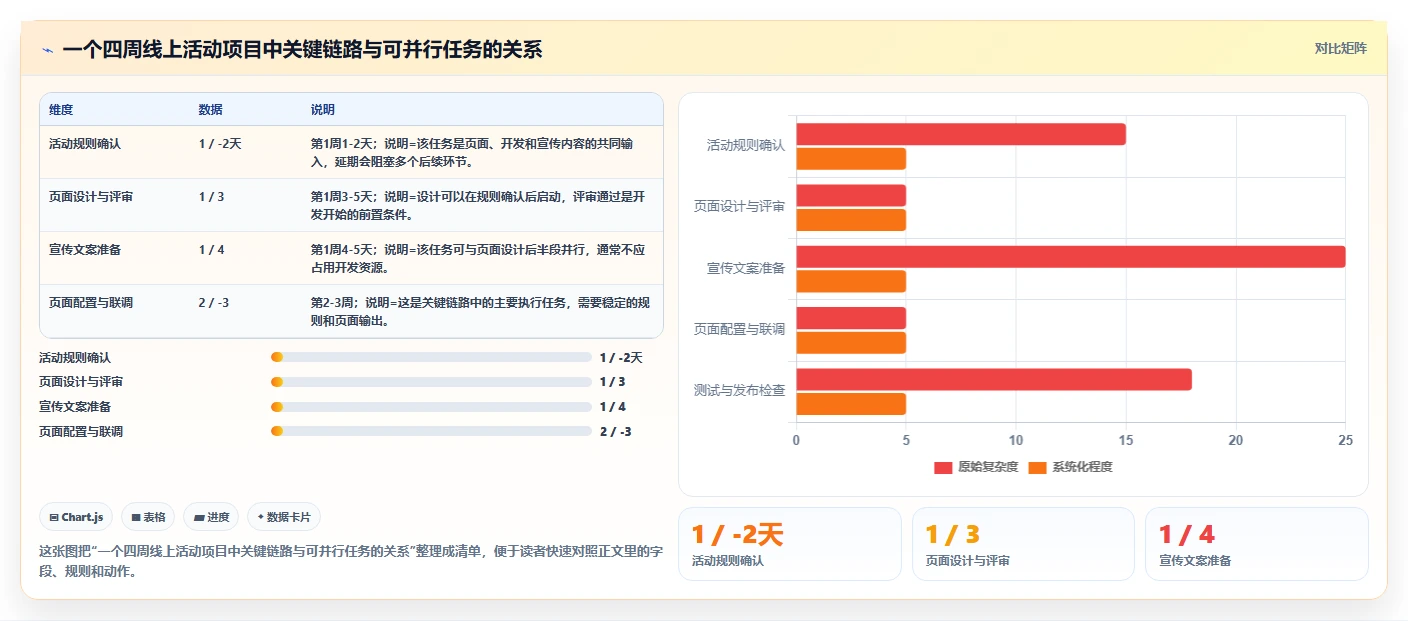Toggle the 系统化程度 legend entry
Viewport: 1408px width, 621px height.
1070,467
